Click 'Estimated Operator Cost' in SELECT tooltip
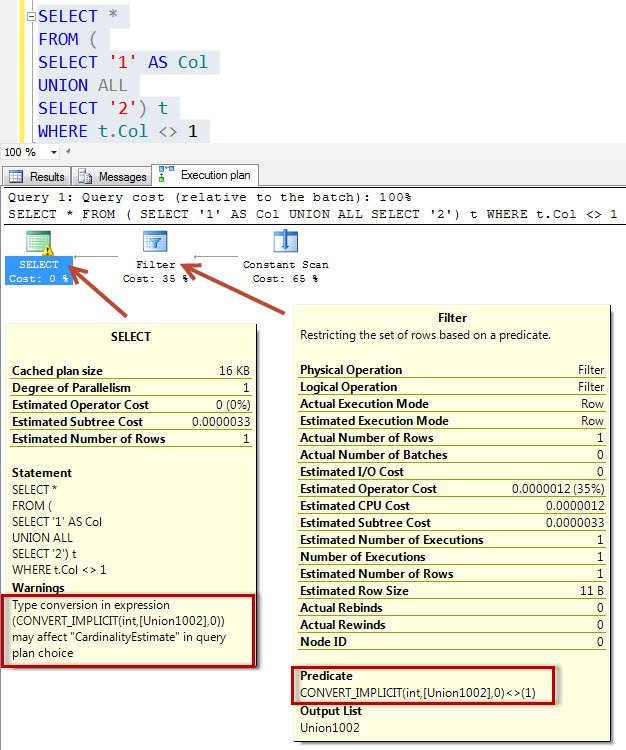The height and width of the screenshot is (750, 626). (131, 405)
